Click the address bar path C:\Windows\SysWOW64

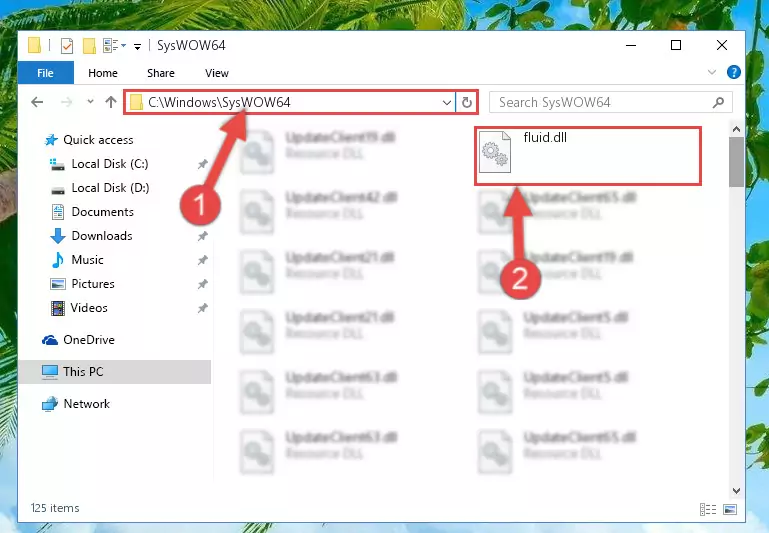[x=219, y=102]
